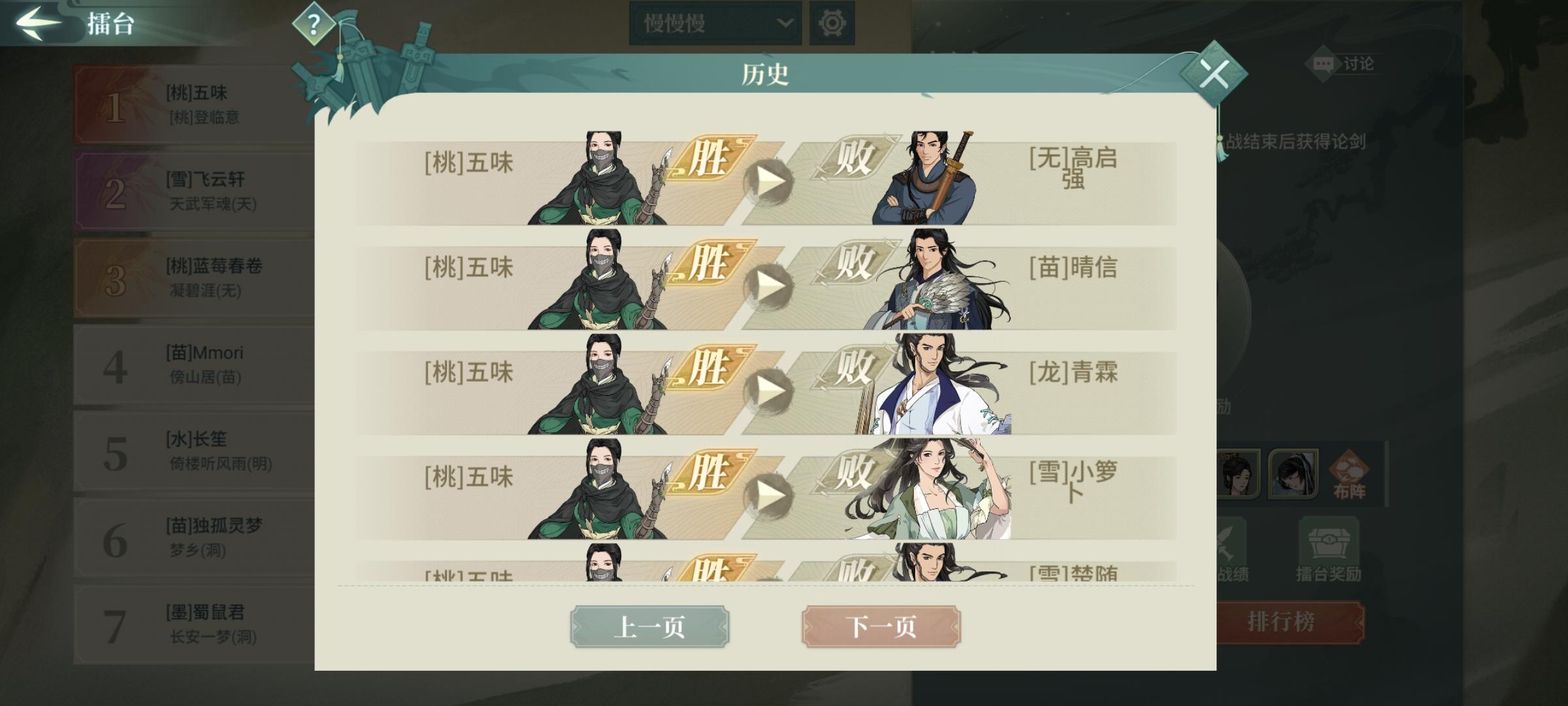Screen dimensions: 1568x706
Task: Open settings gear beside the dropdown
Action: point(832,24)
